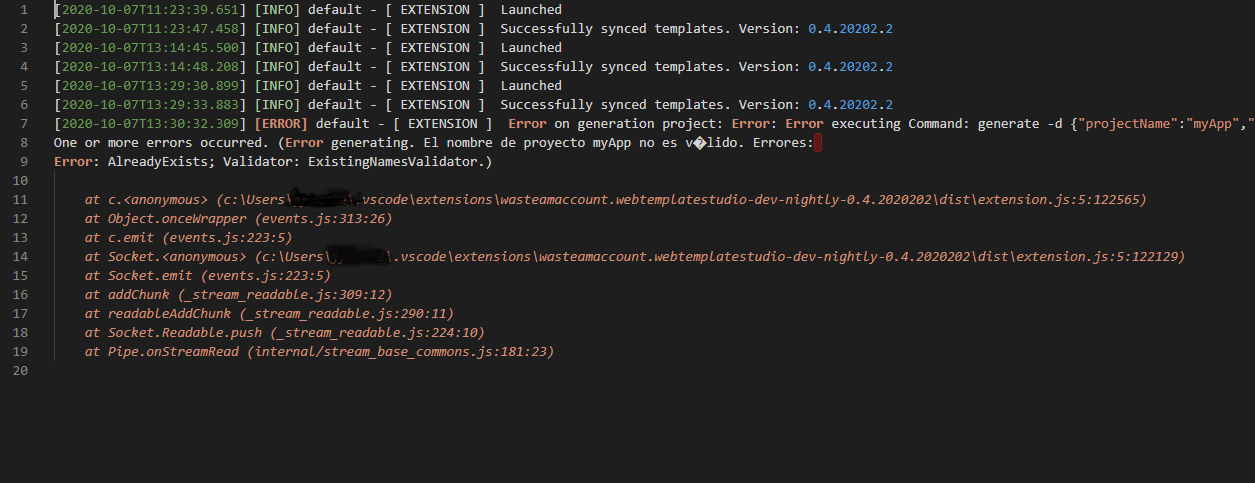This screenshot has height=483, width=1255.
Task: Click extension.js:5:122565 path on line 11
Action: click(1056, 200)
